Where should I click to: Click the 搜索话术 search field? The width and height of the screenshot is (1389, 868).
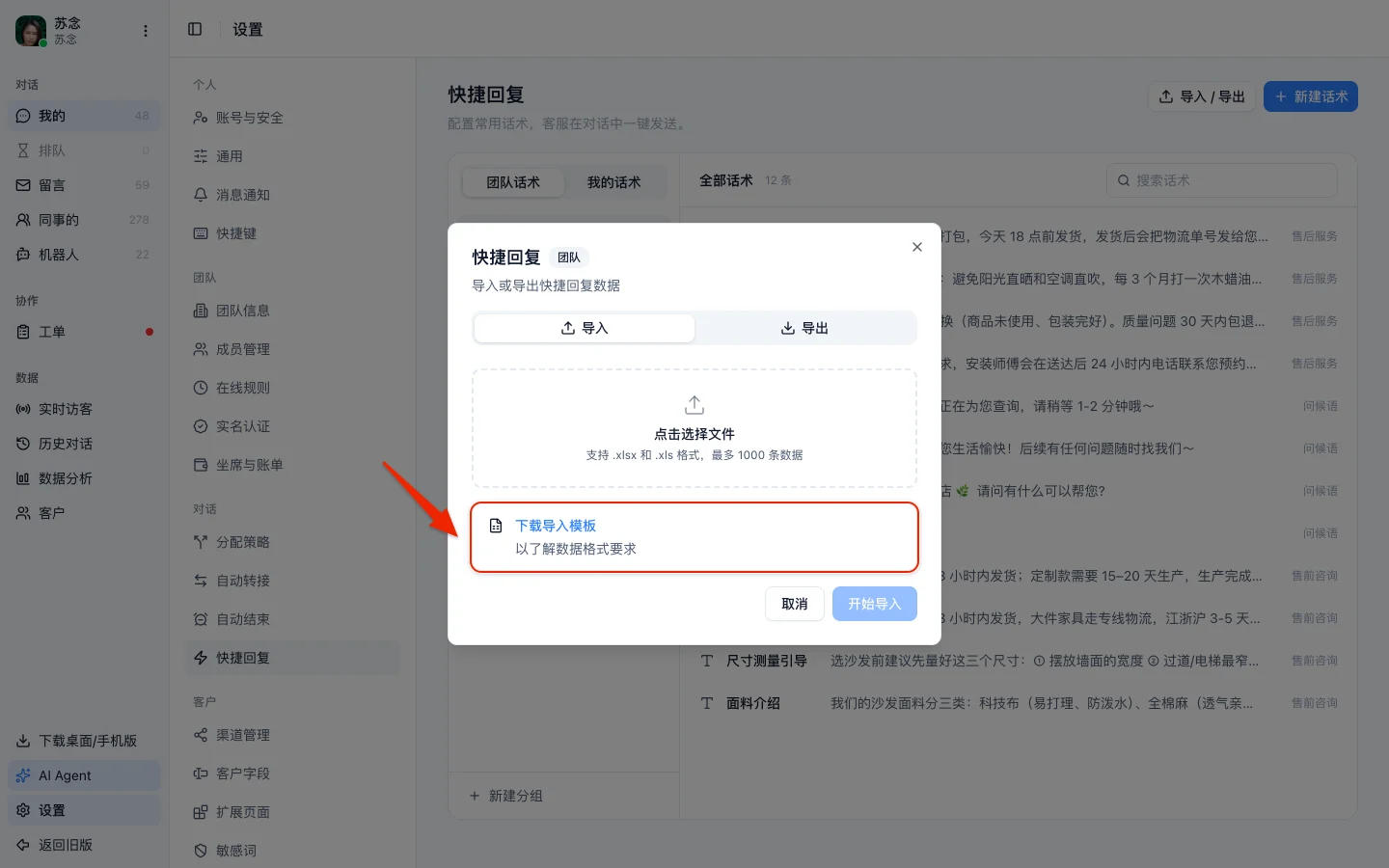tap(1222, 180)
